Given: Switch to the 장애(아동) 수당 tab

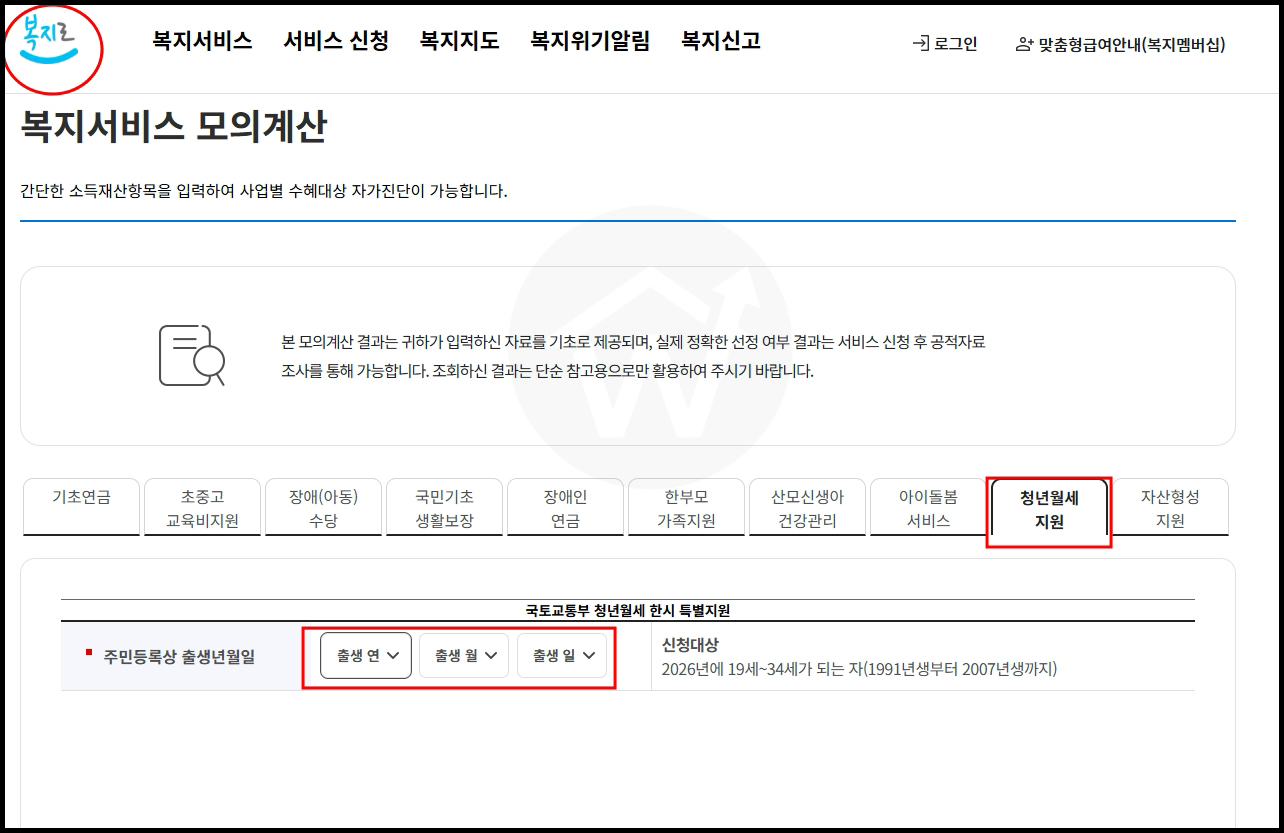Looking at the screenshot, I should coord(323,508).
